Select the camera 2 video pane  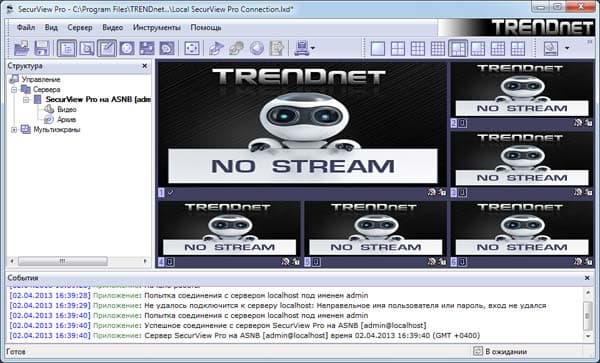pyautogui.click(x=522, y=90)
